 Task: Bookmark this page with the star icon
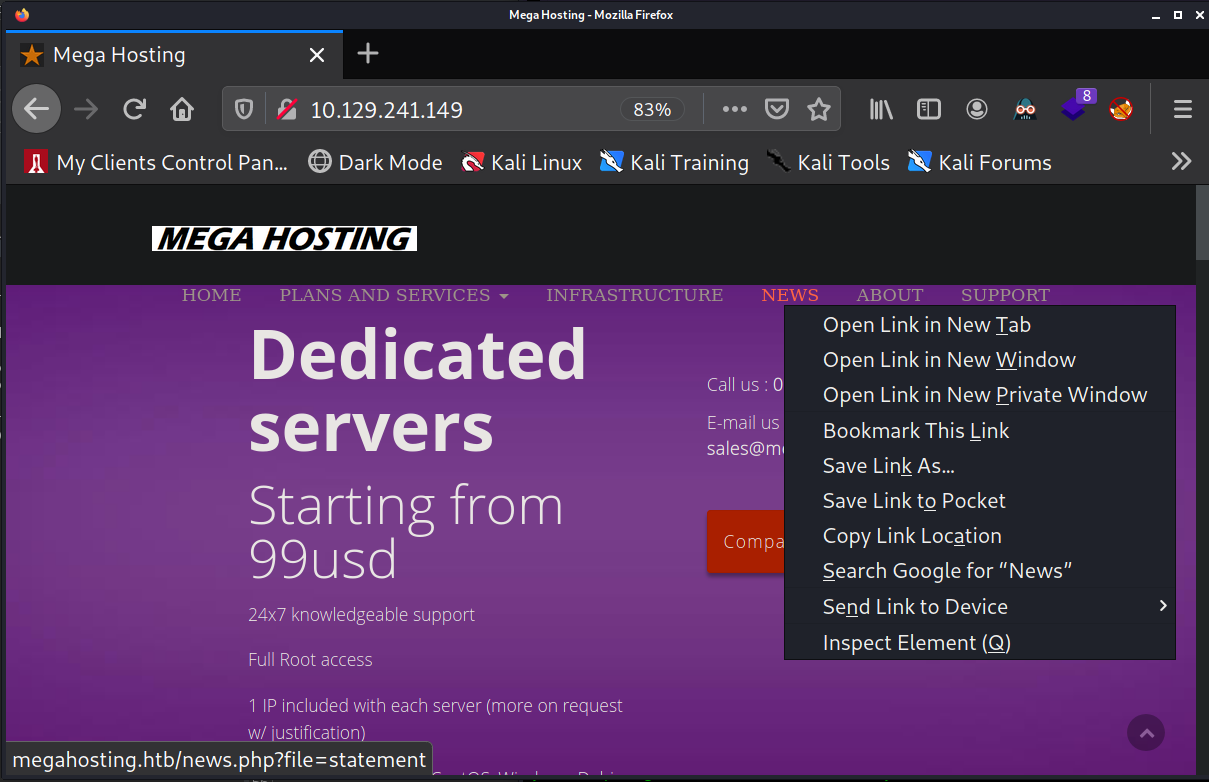(819, 110)
